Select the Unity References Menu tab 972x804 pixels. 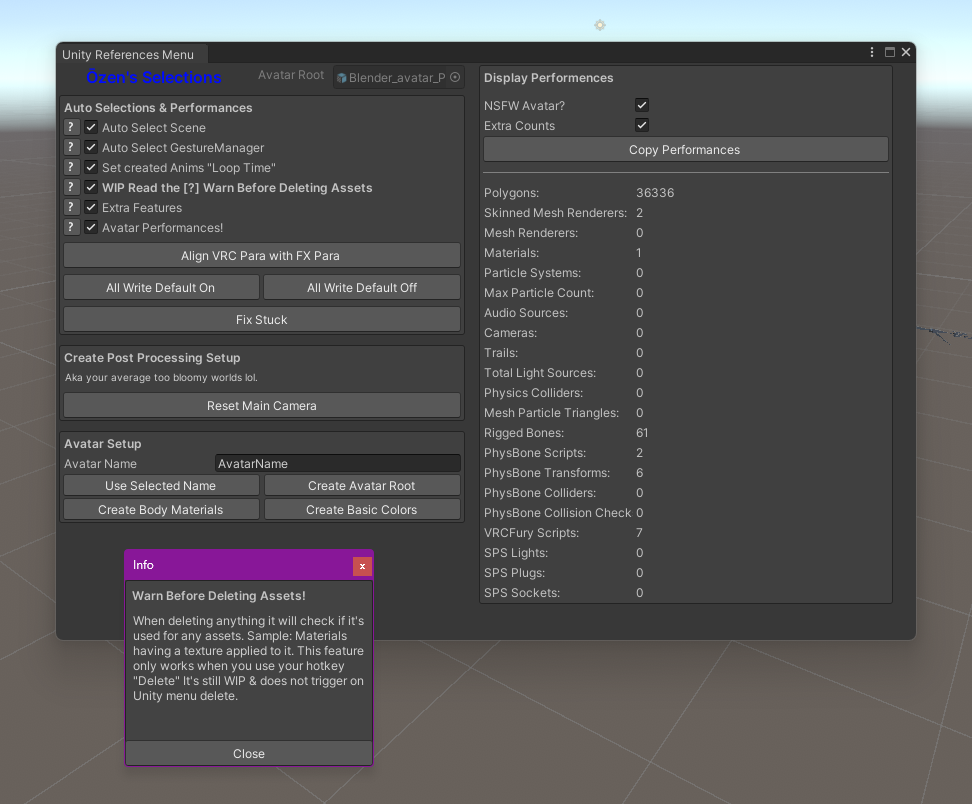coord(128,55)
